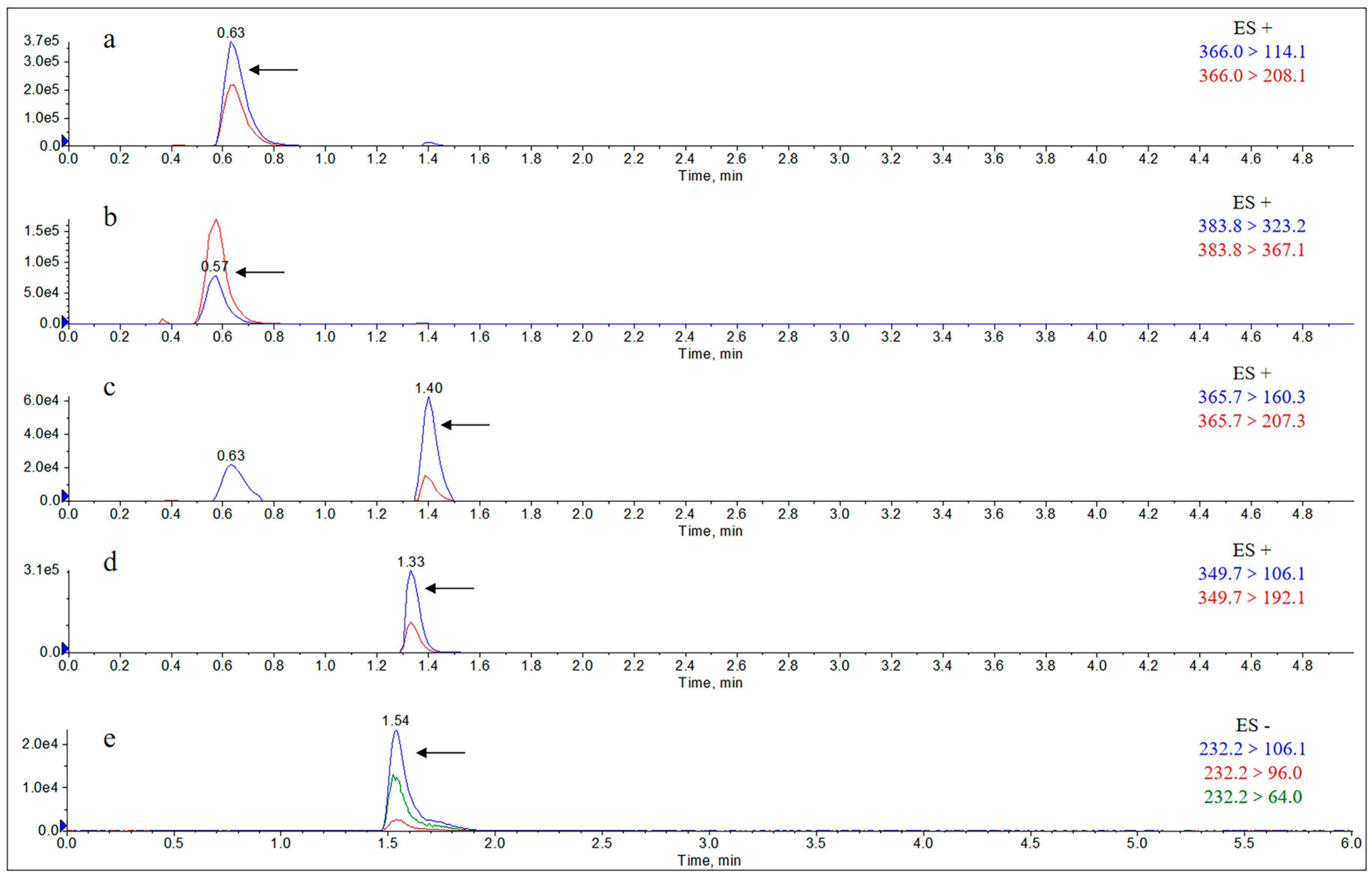
Task: Click the blue baseline marker triangle in panel a
Action: pos(65,141)
